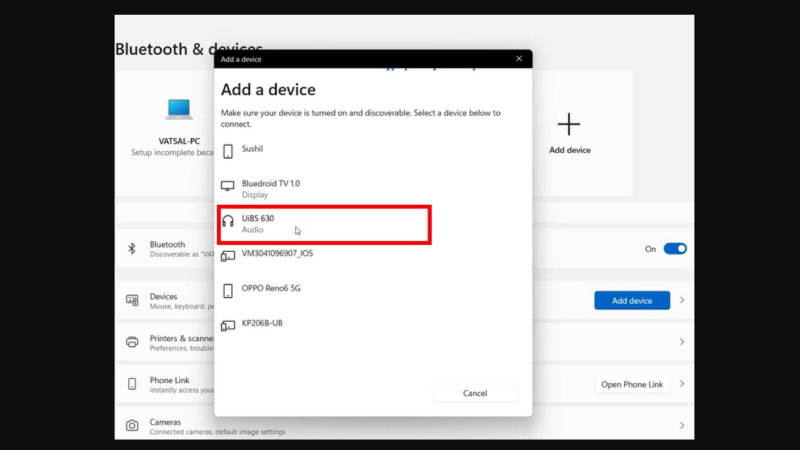
Task: Click the display icon for Bluedroid TV 1.0
Action: tap(228, 186)
